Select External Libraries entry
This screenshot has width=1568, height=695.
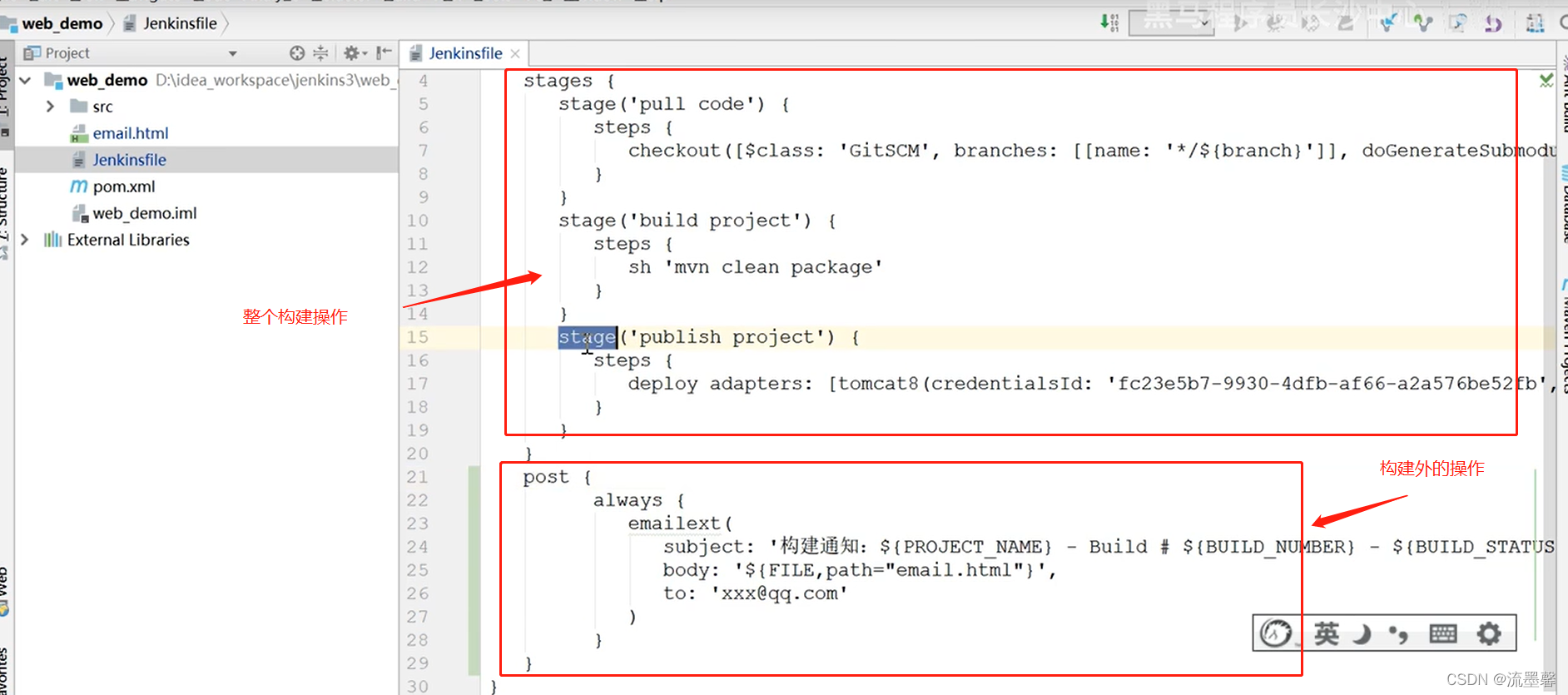(x=128, y=240)
